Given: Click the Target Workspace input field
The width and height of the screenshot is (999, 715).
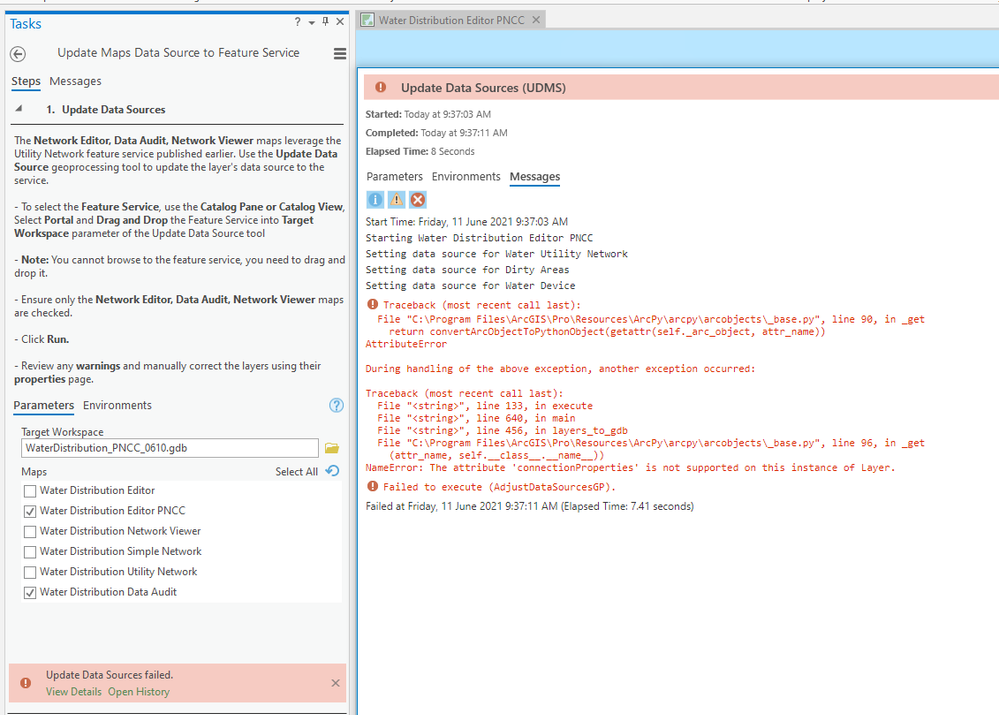Looking at the screenshot, I should tap(169, 448).
